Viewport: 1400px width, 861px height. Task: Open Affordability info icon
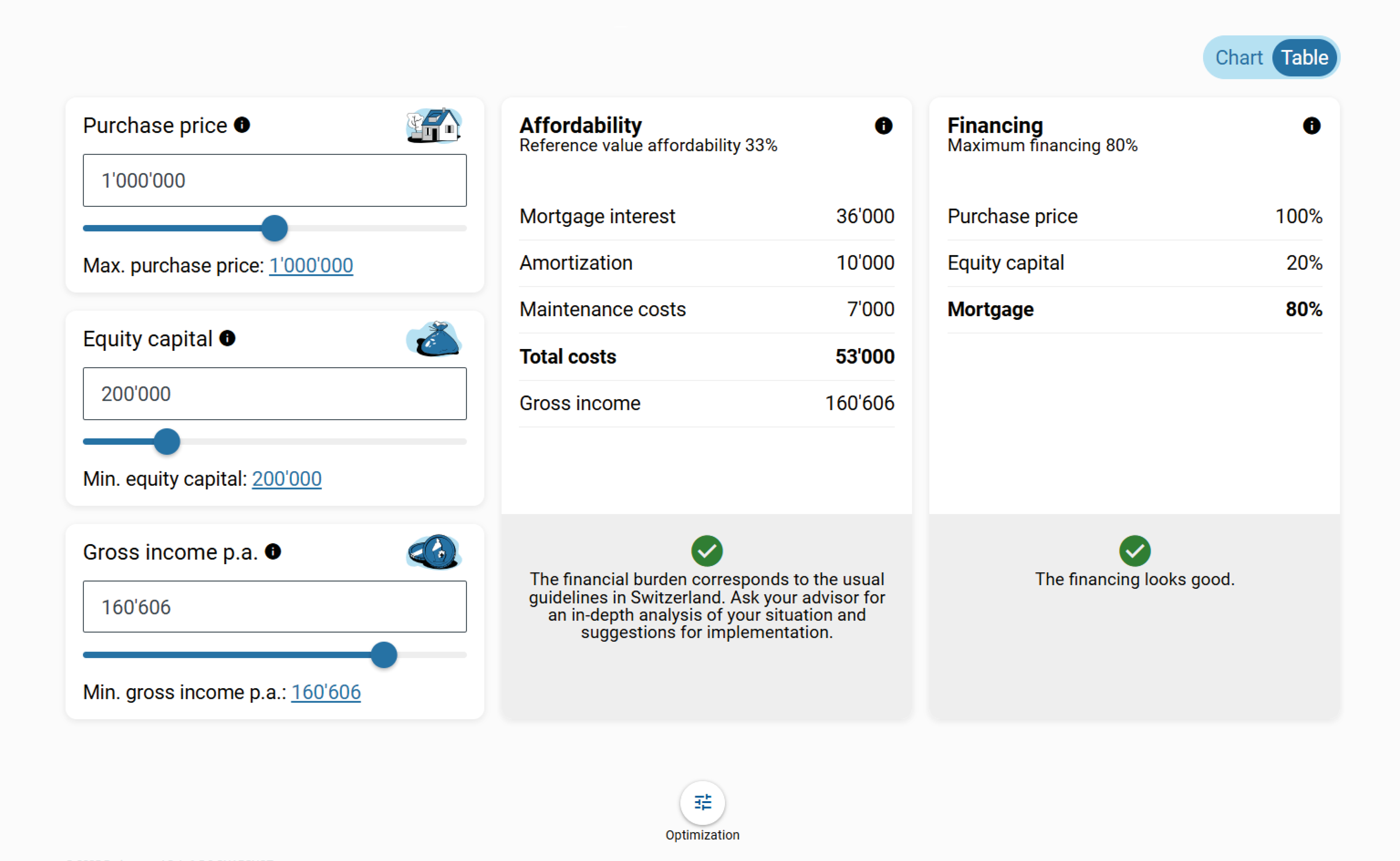tap(883, 126)
